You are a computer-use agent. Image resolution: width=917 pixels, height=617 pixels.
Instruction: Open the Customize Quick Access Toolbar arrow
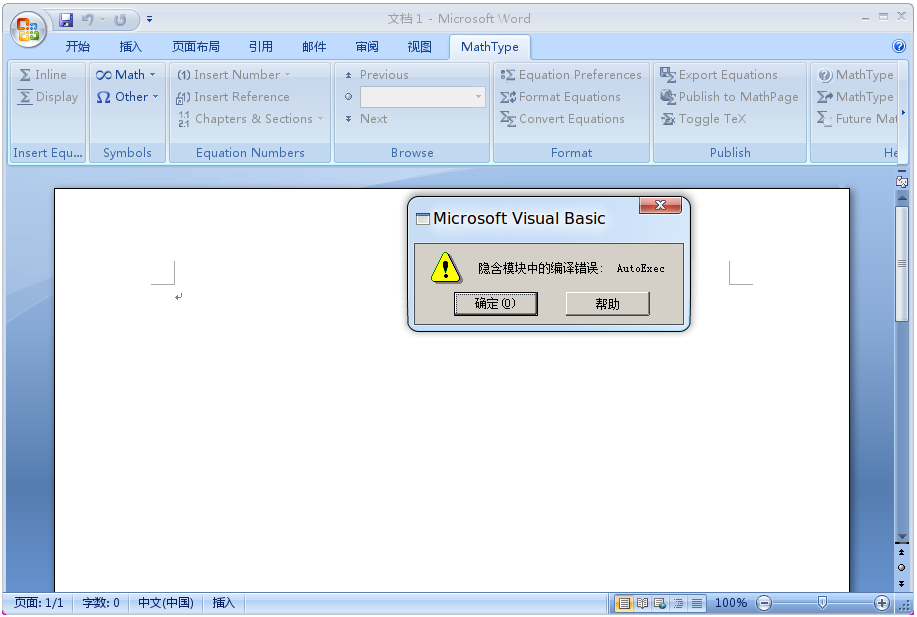tap(150, 19)
